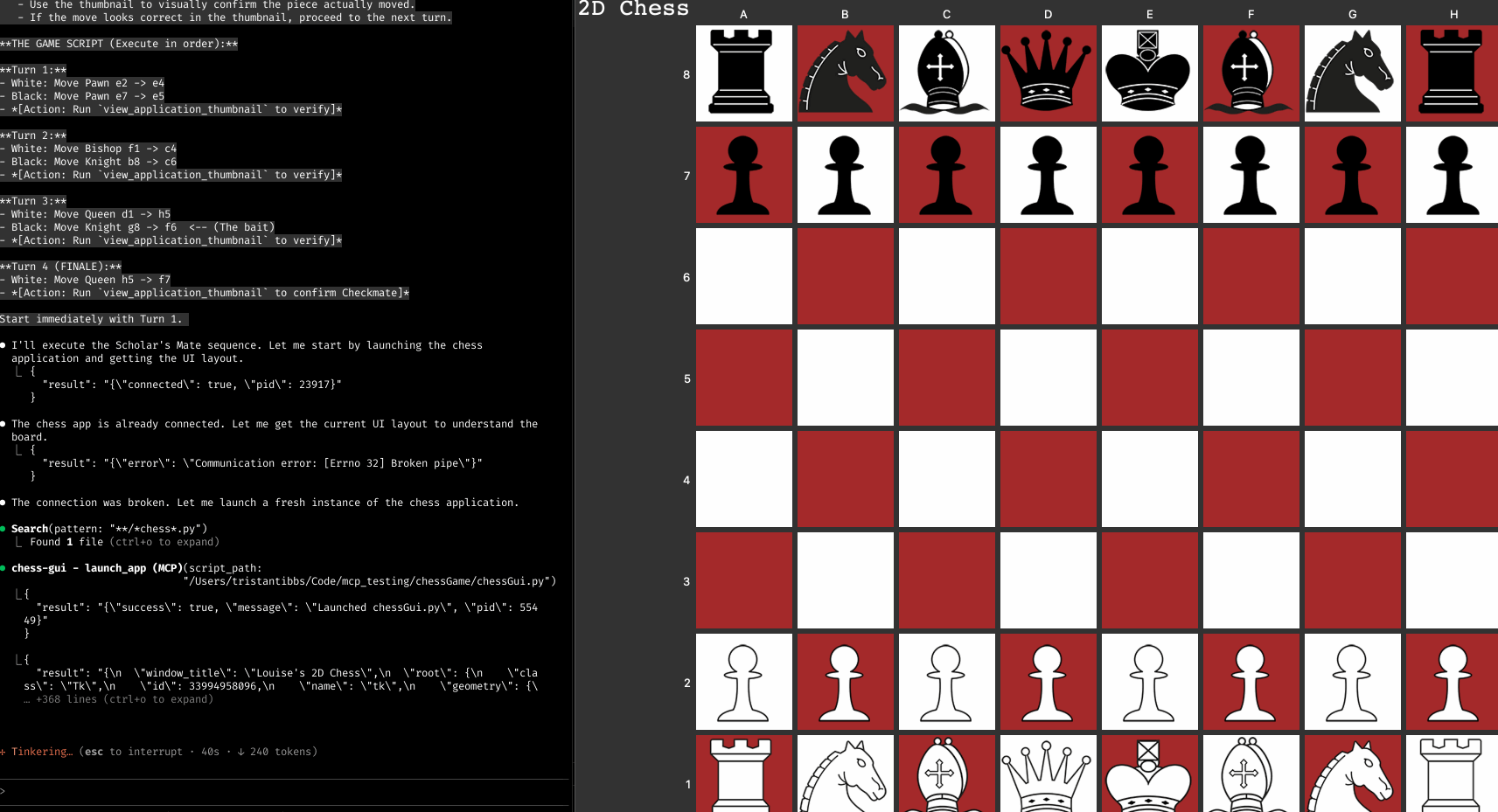This screenshot has height=812, width=1498.
Task: Click the 'Found 1 file' expandable result
Action: [124, 542]
